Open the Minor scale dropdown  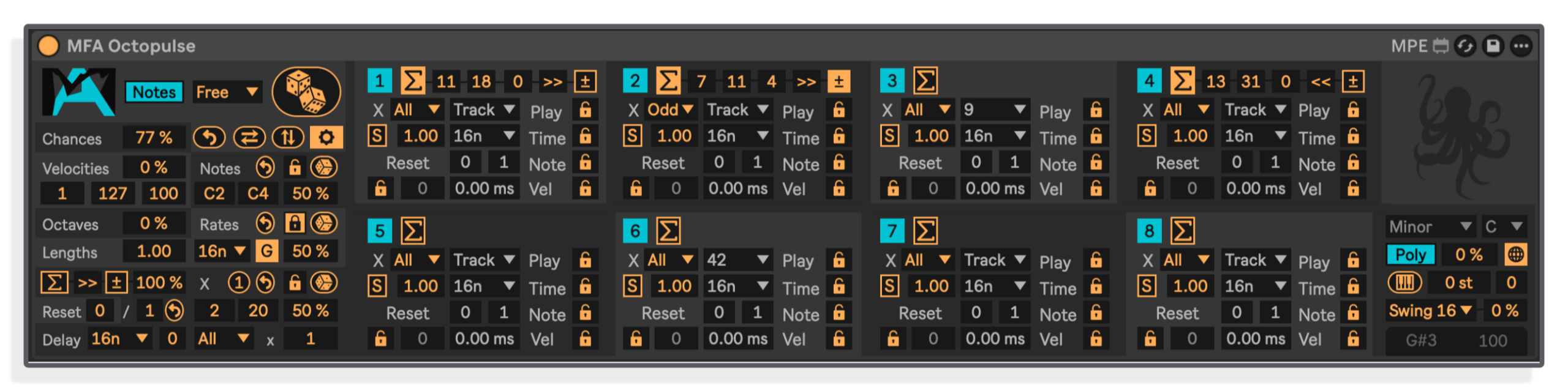(x=1430, y=226)
